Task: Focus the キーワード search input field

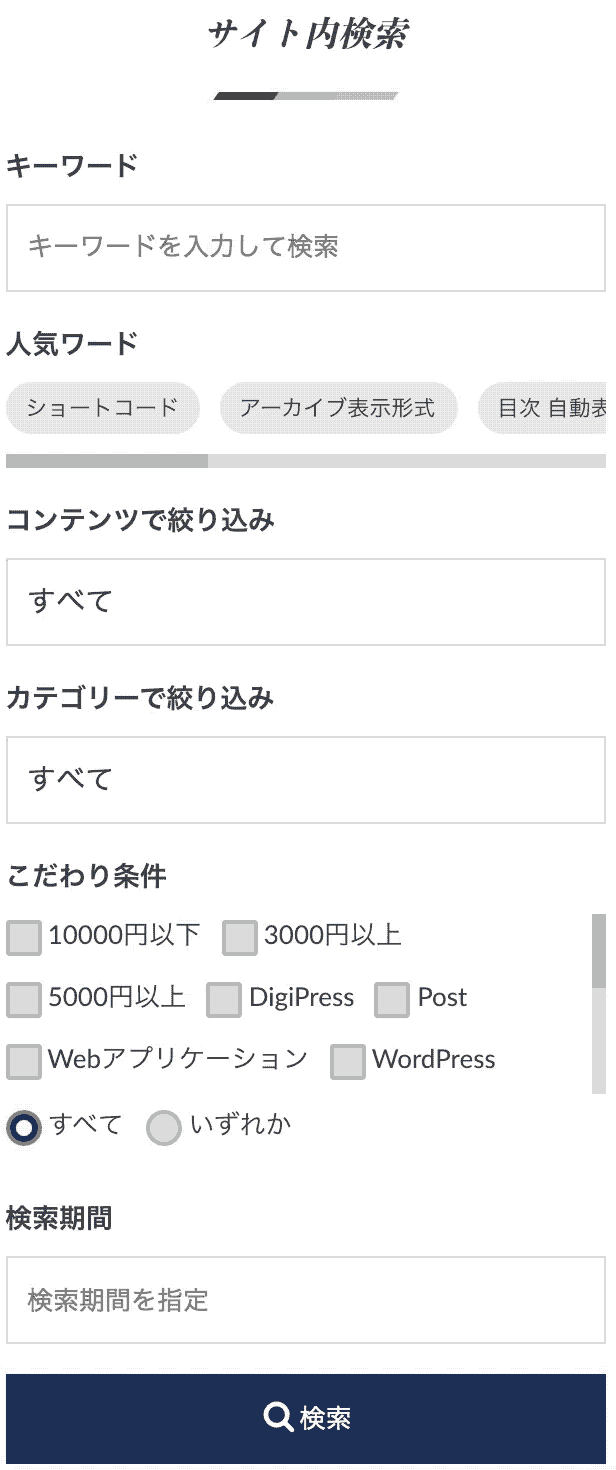Action: [306, 248]
